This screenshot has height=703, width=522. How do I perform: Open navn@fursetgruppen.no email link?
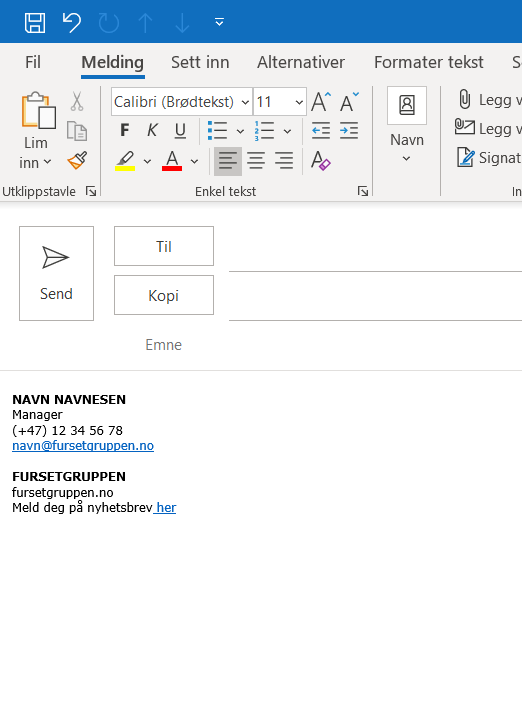pos(83,446)
